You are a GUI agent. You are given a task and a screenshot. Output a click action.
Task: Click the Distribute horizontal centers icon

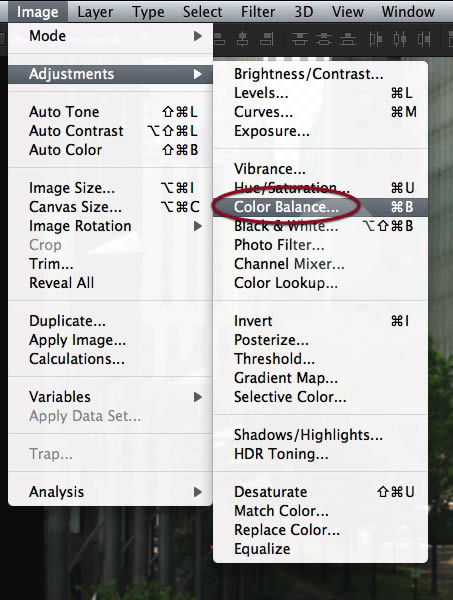pos(400,39)
